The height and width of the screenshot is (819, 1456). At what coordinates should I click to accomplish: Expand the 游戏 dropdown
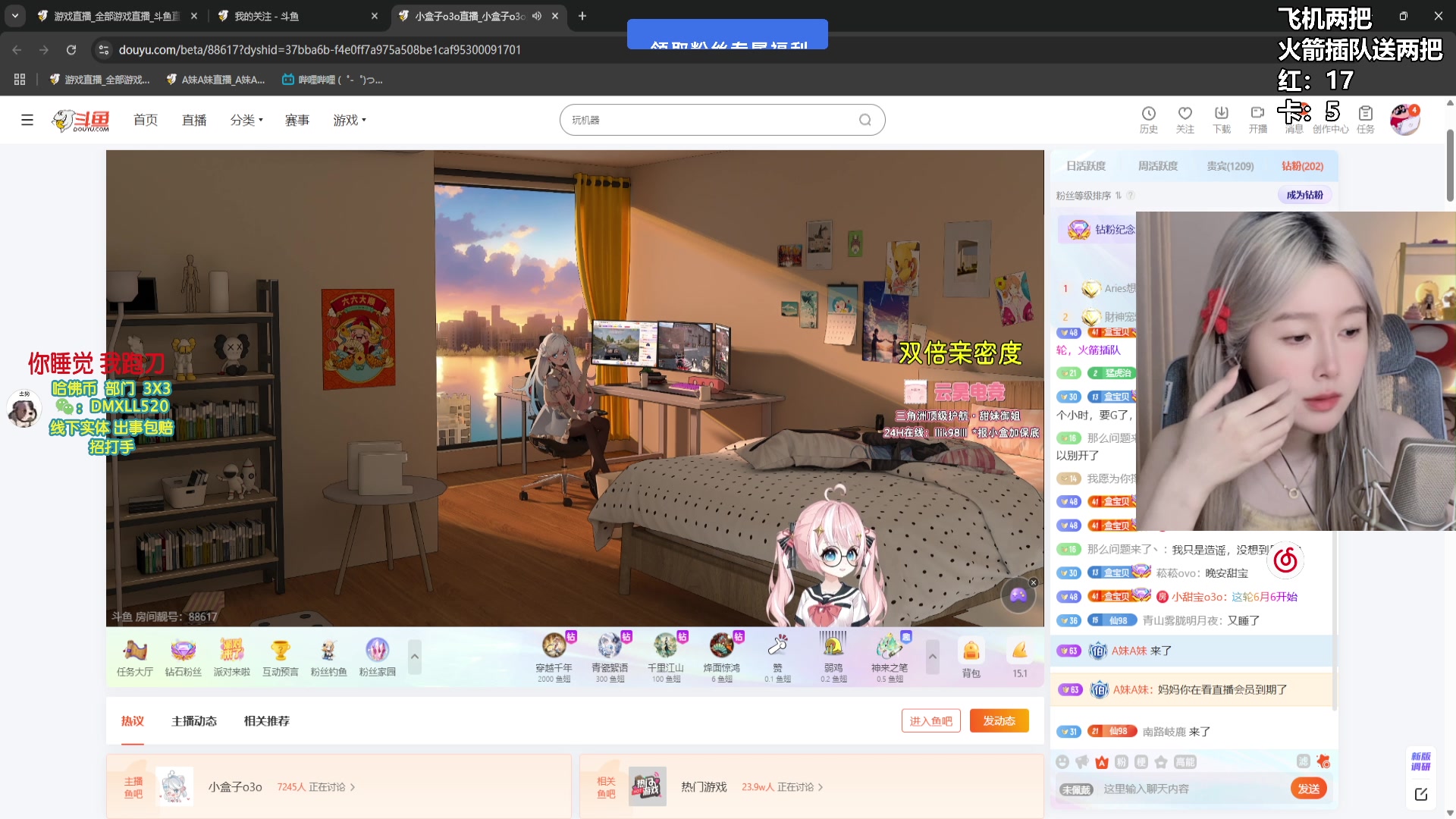(350, 120)
